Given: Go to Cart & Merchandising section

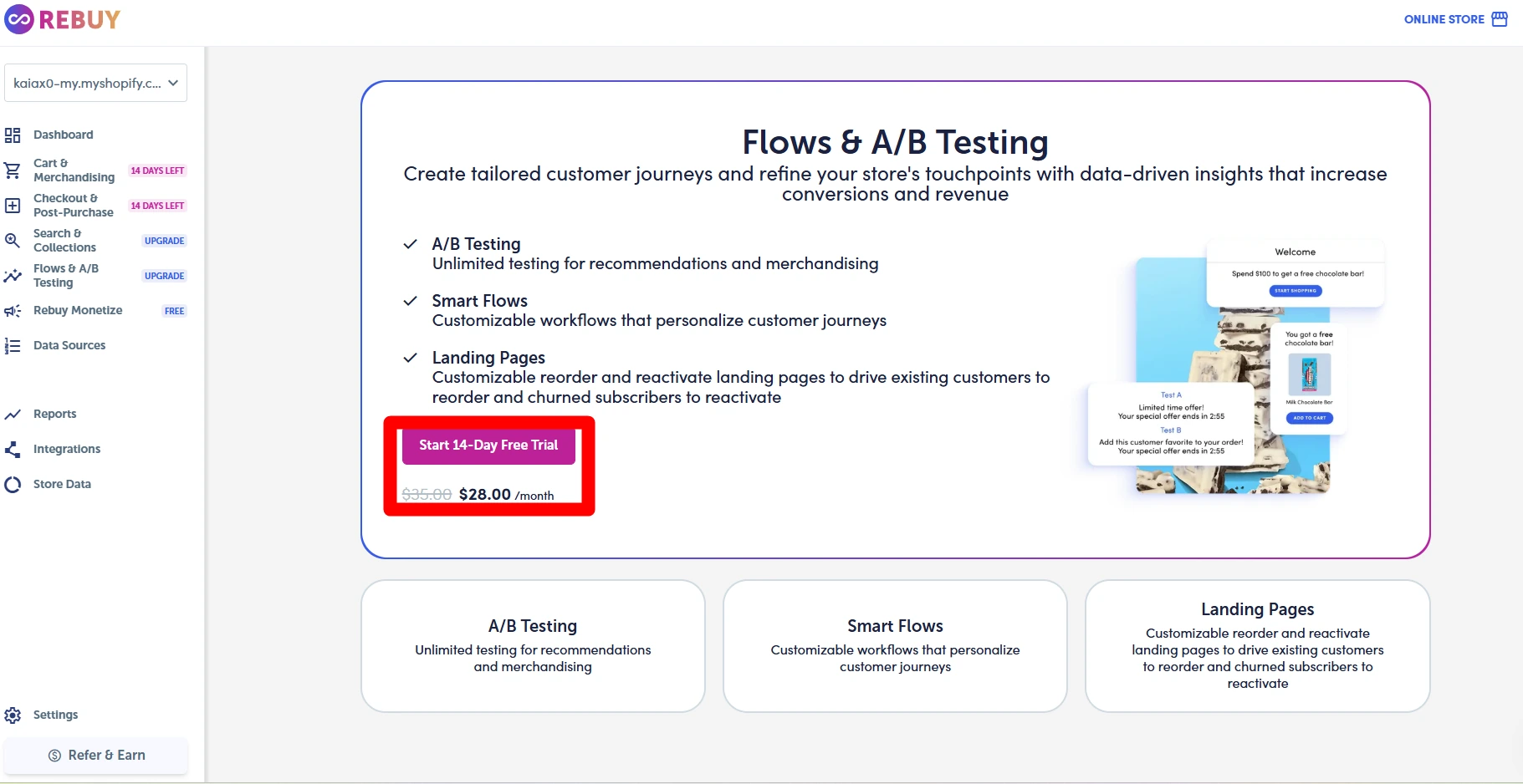Looking at the screenshot, I should click(74, 170).
